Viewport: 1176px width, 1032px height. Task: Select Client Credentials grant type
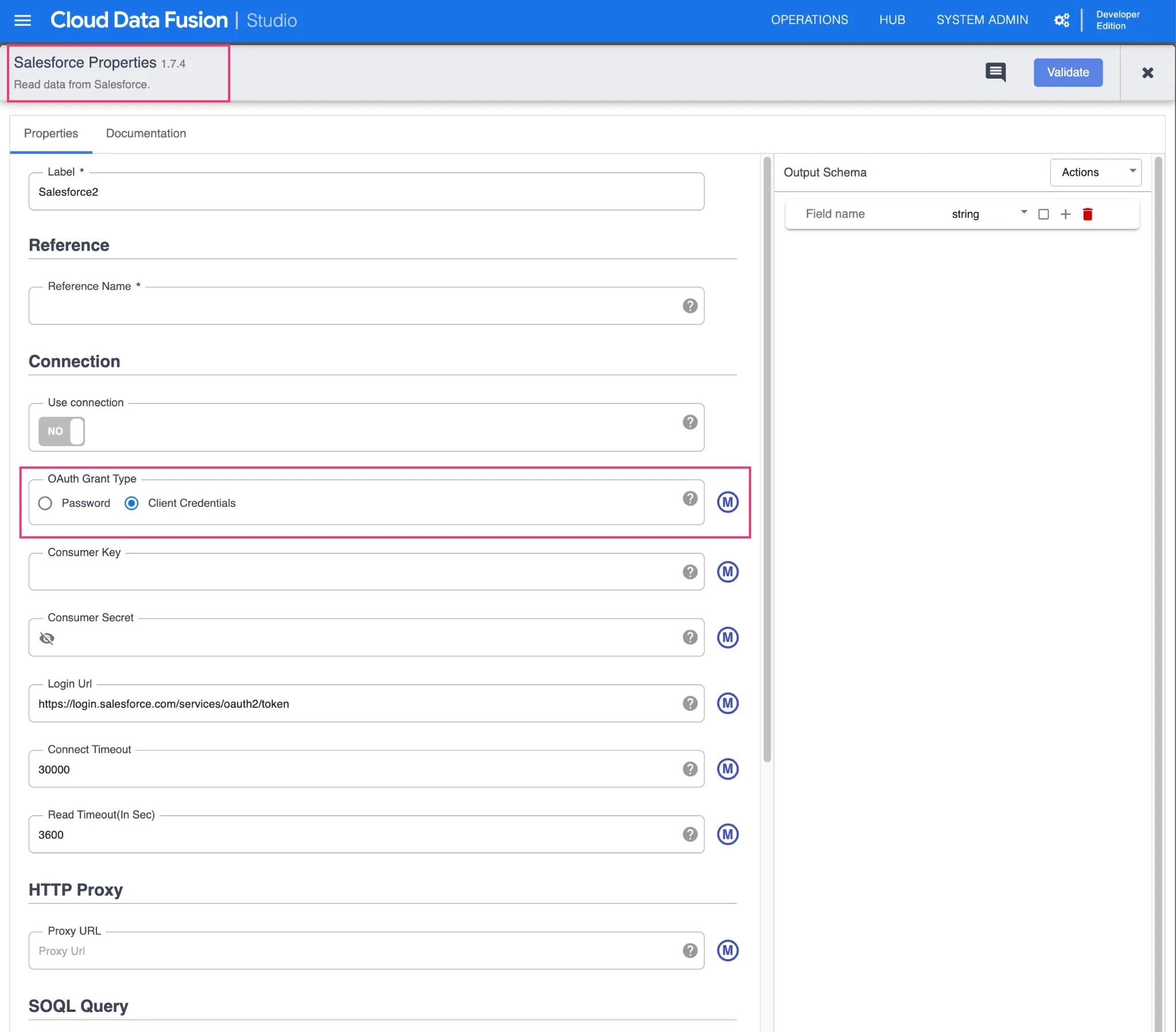(x=131, y=503)
